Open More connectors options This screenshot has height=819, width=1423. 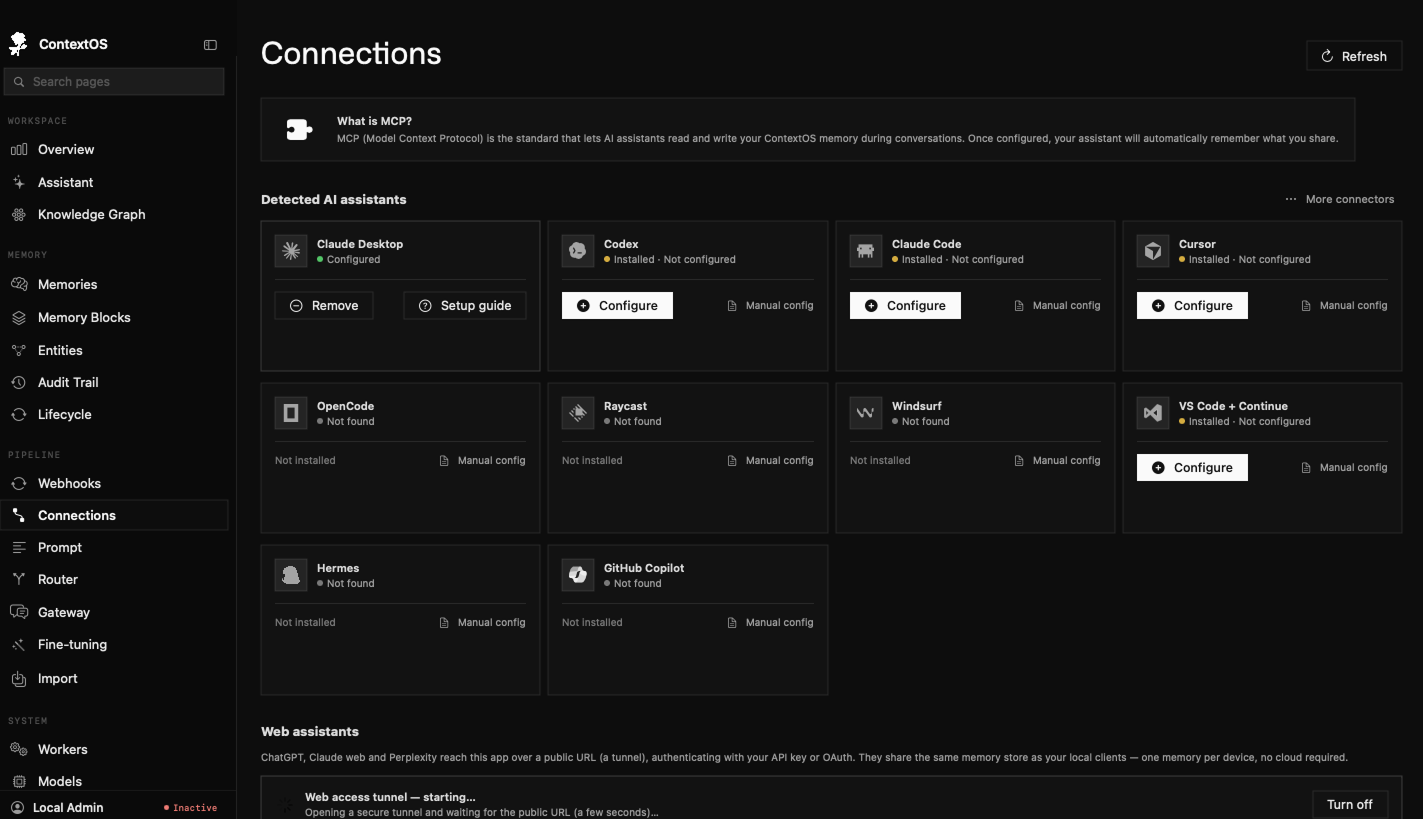pyautogui.click(x=1340, y=199)
